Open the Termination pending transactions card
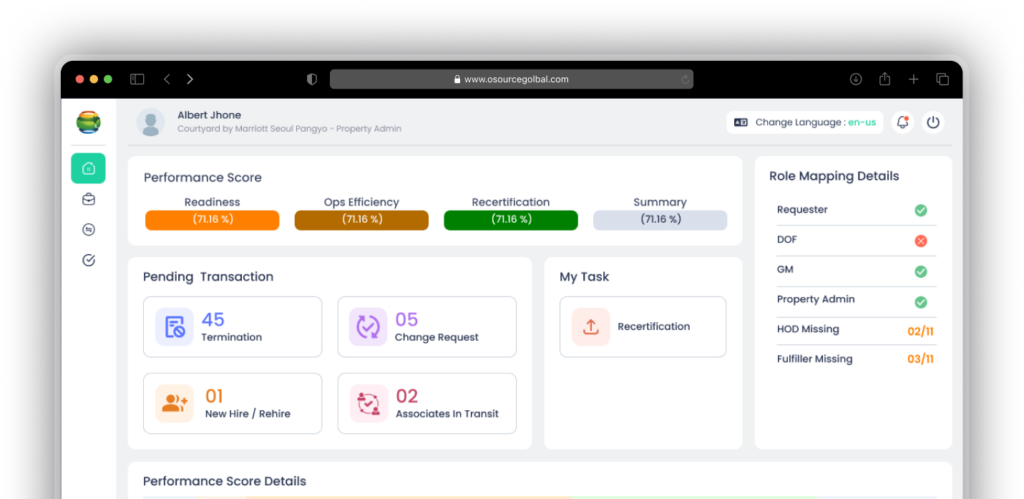 232,327
